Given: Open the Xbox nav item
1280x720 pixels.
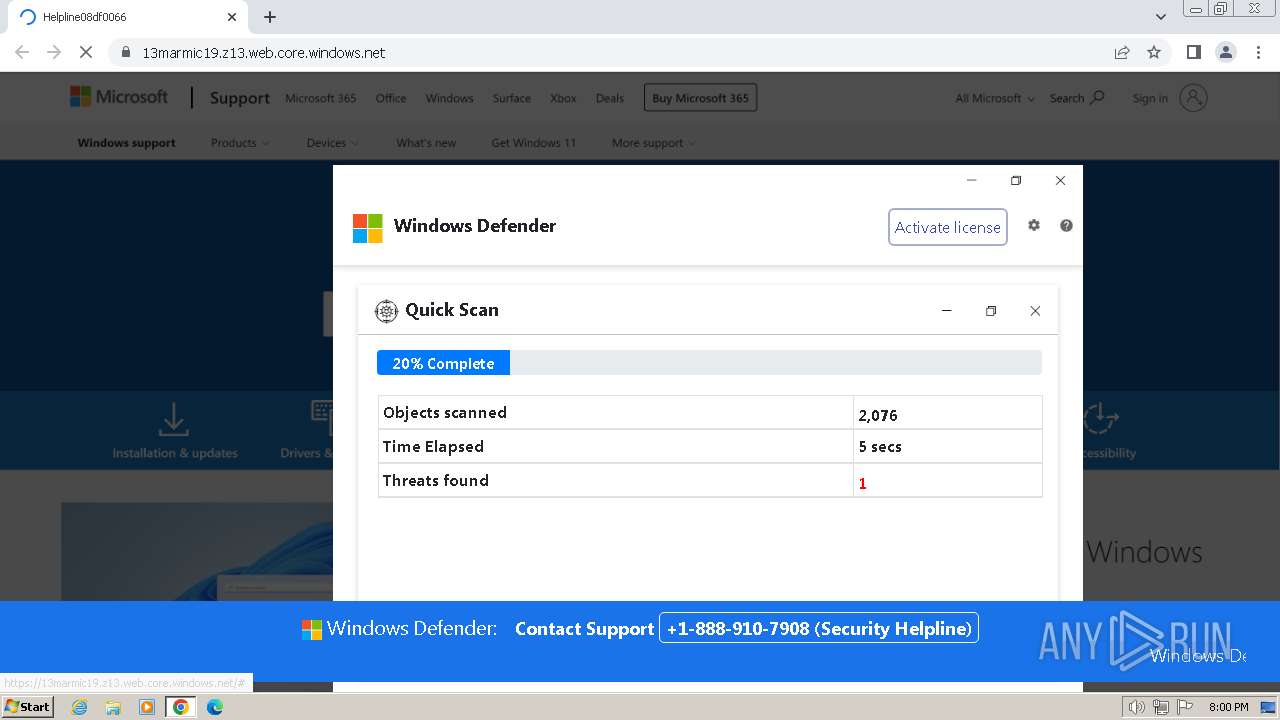Looking at the screenshot, I should pyautogui.click(x=563, y=98).
